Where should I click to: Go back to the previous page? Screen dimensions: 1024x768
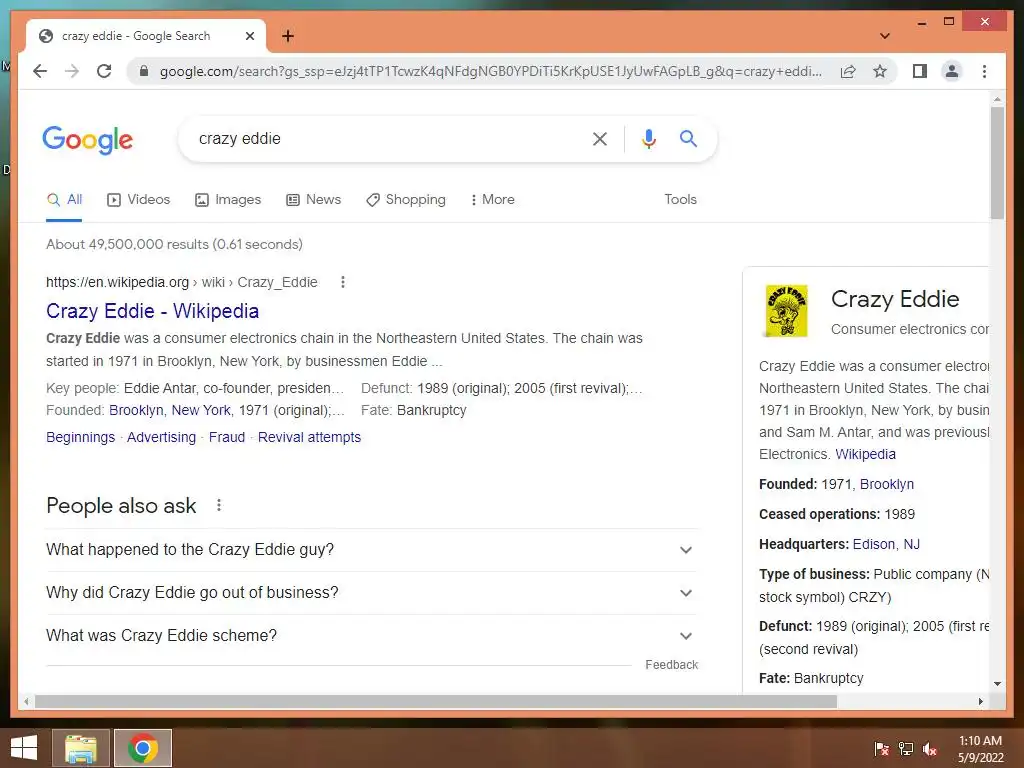[40, 71]
